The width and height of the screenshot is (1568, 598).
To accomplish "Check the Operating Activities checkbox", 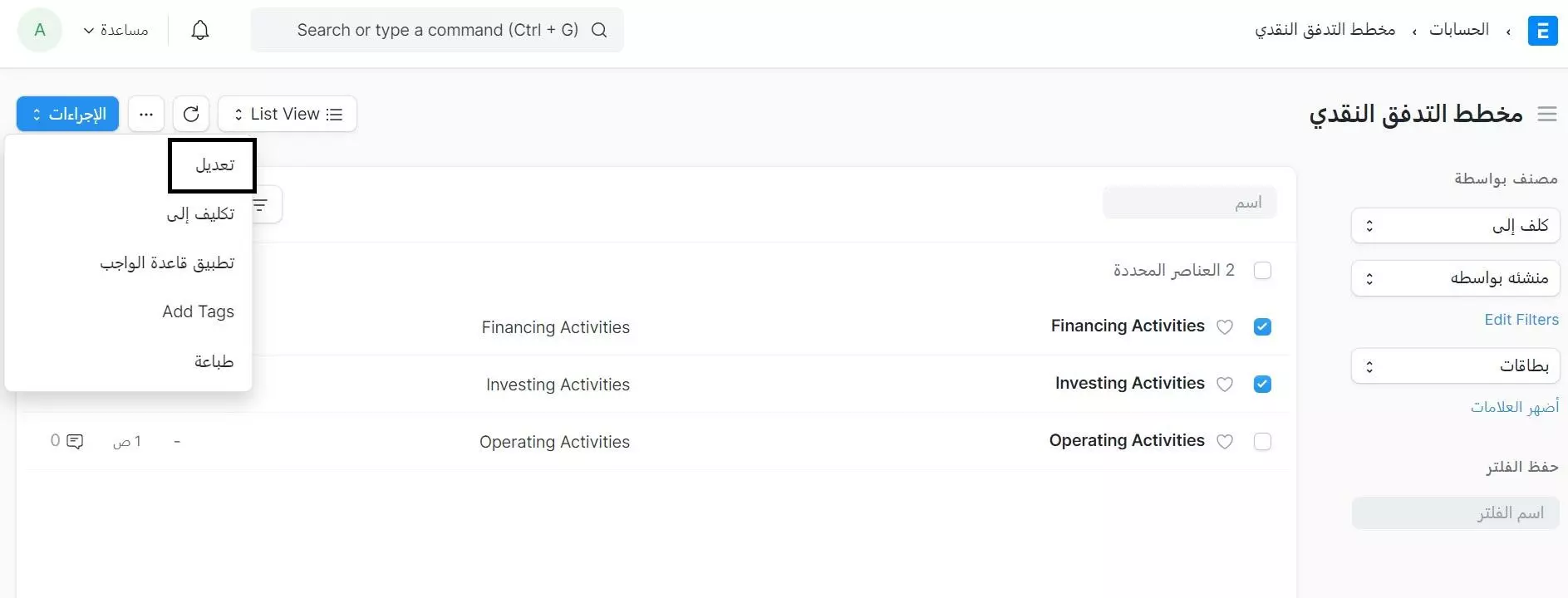I will click(1262, 442).
